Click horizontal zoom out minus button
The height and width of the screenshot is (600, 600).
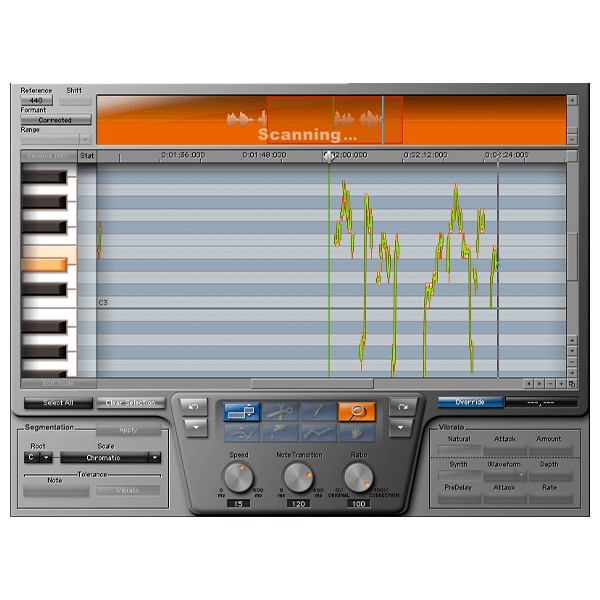click(550, 384)
